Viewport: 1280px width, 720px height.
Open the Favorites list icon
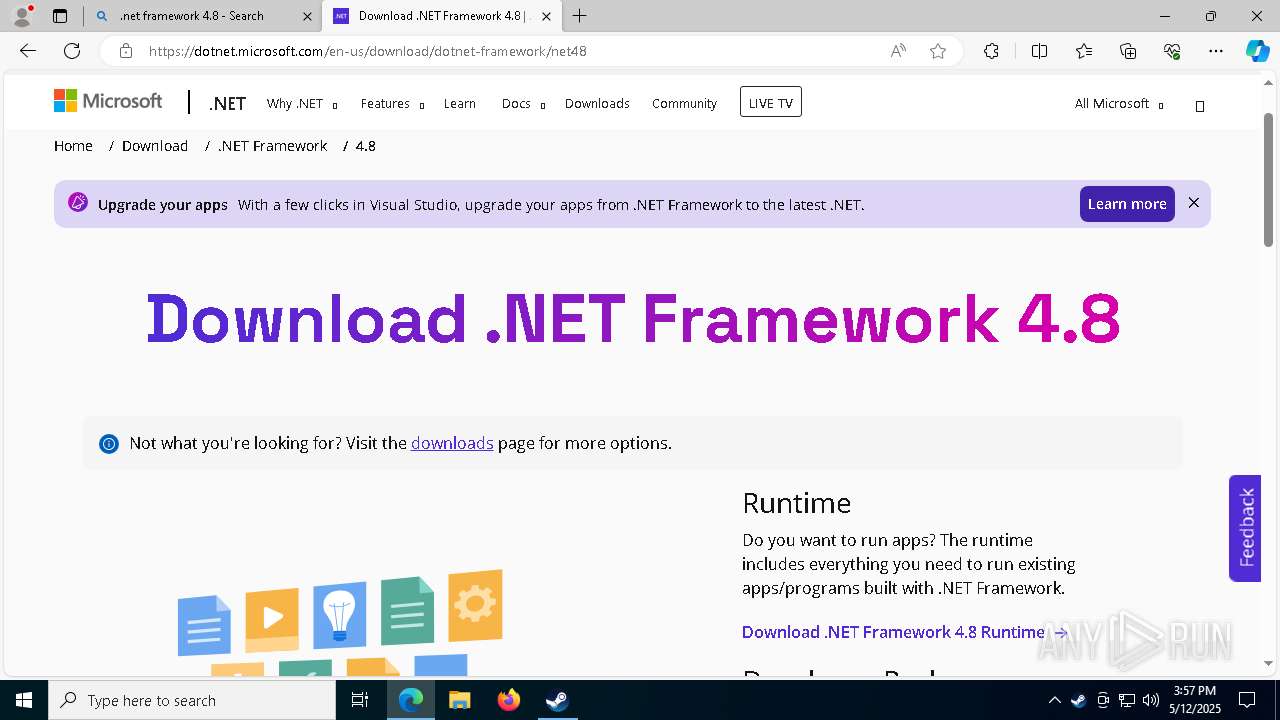1084,51
